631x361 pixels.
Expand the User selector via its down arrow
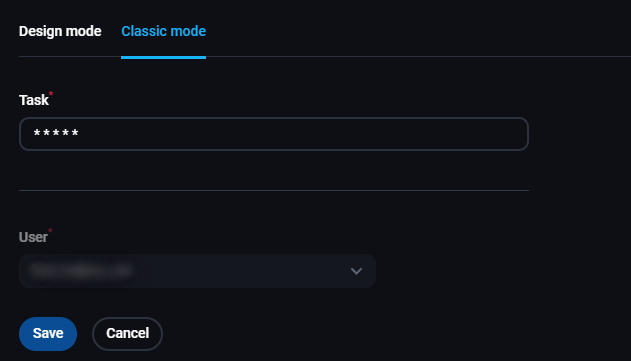[x=356, y=271]
